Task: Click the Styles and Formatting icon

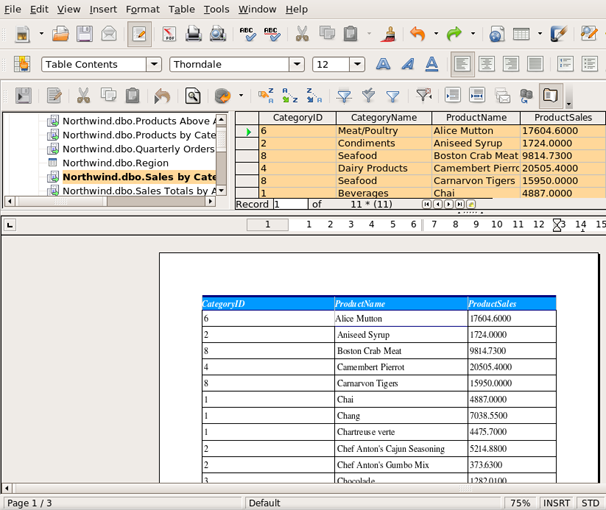Action: 22,64
